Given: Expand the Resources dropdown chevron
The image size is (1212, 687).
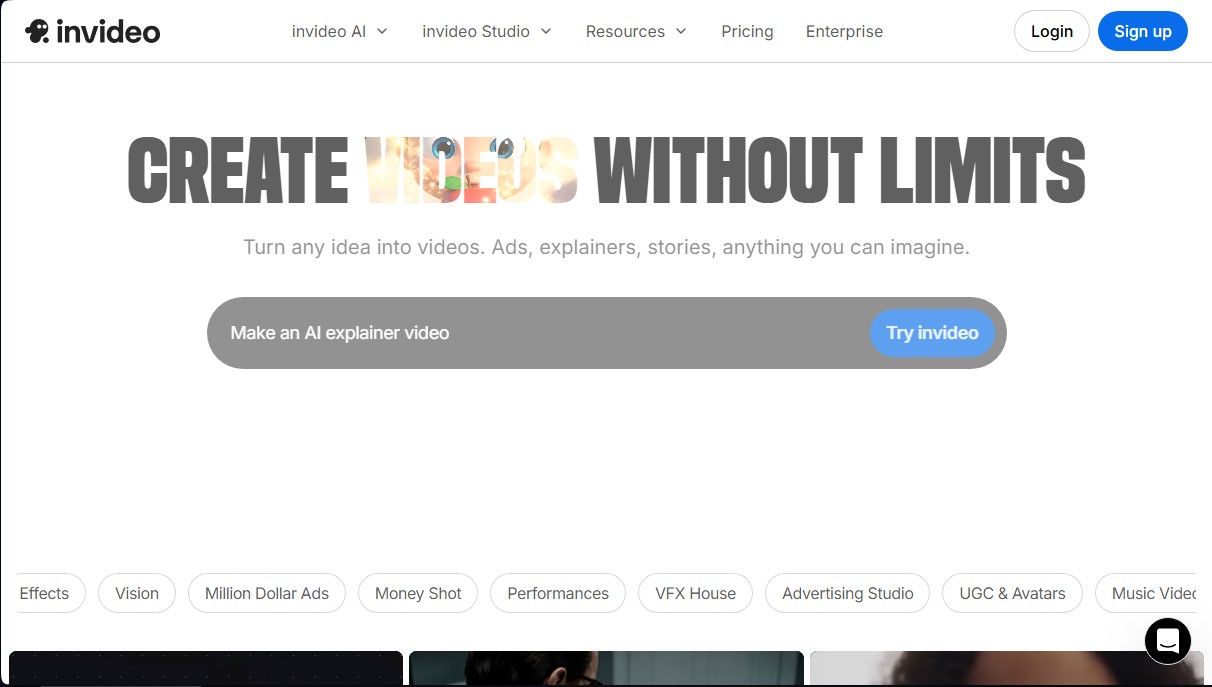Looking at the screenshot, I should pos(681,31).
